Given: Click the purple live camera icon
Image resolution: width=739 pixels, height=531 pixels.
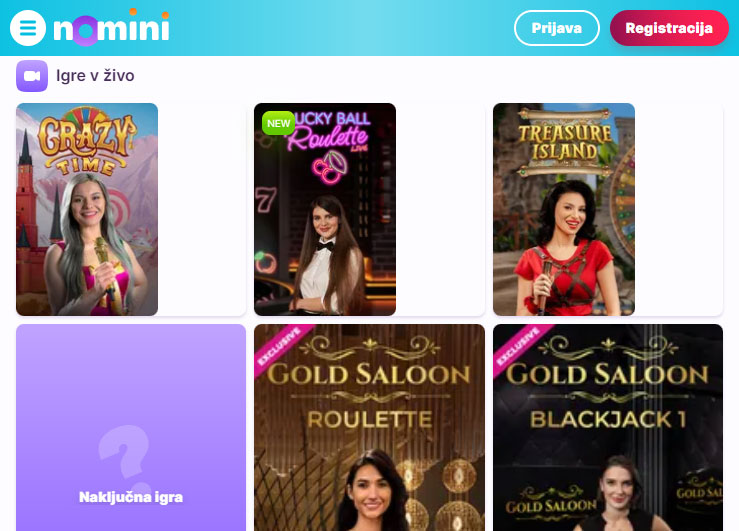Looking at the screenshot, I should tap(32, 76).
